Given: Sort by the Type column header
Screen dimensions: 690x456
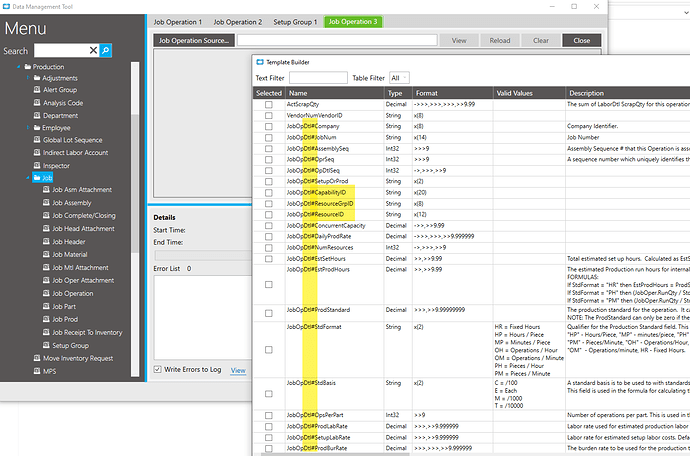Looking at the screenshot, I should click(x=398, y=93).
